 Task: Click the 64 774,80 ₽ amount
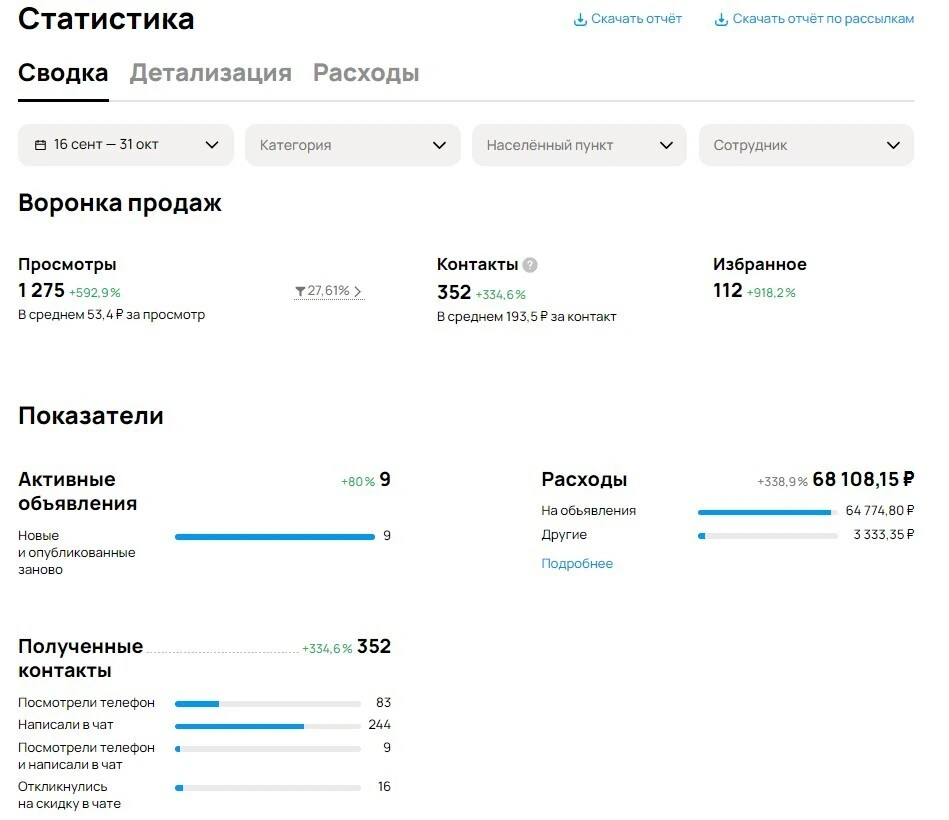880,510
